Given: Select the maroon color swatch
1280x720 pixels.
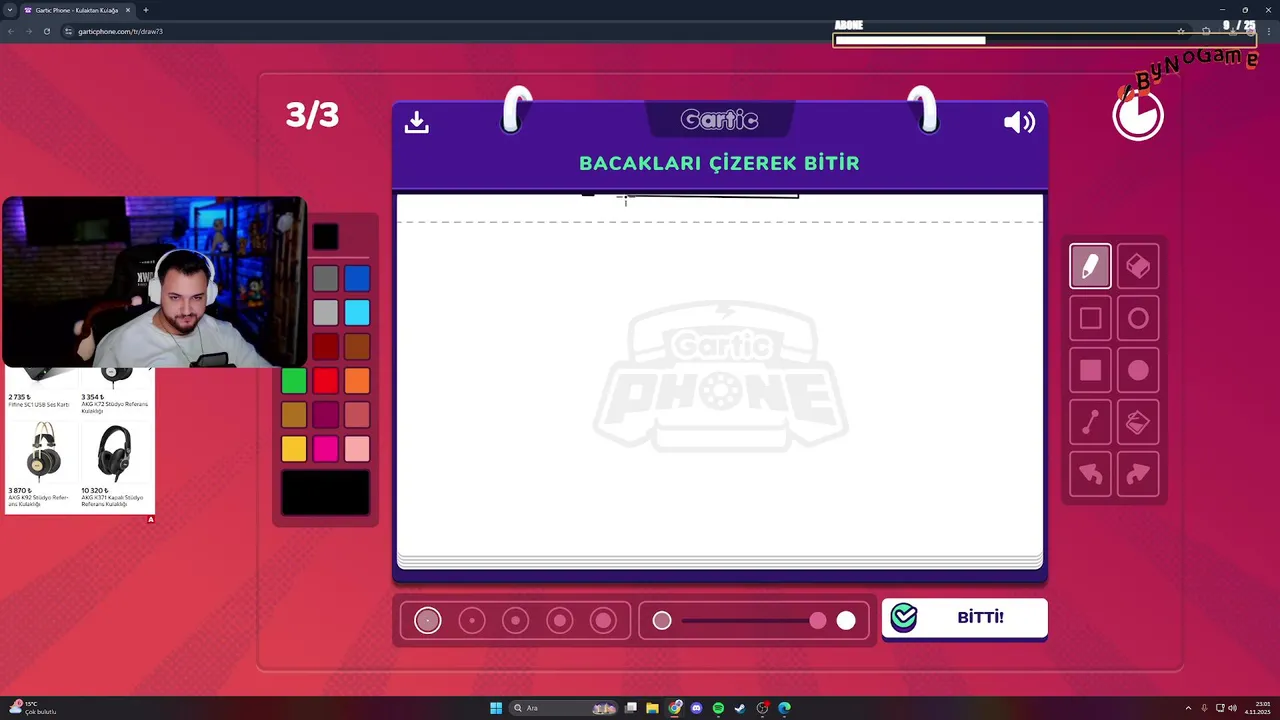Looking at the screenshot, I should coord(325,414).
